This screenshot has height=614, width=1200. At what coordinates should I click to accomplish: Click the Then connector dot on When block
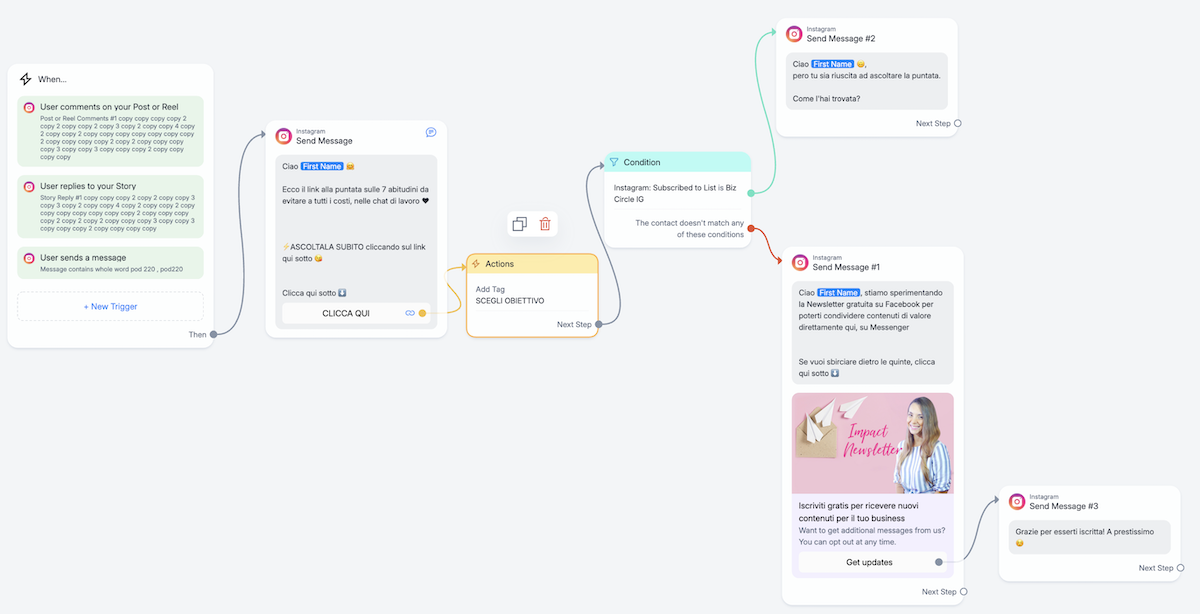213,334
